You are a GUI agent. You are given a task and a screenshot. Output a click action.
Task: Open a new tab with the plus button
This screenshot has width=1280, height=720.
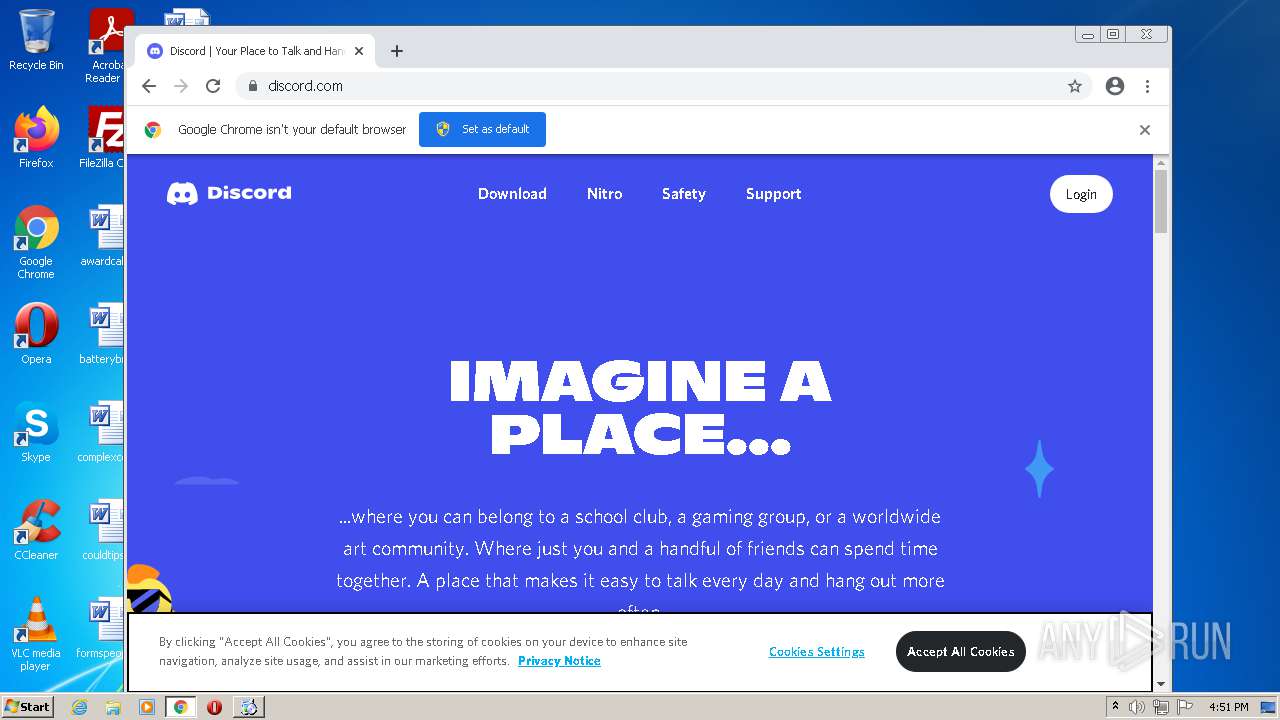[x=397, y=51]
